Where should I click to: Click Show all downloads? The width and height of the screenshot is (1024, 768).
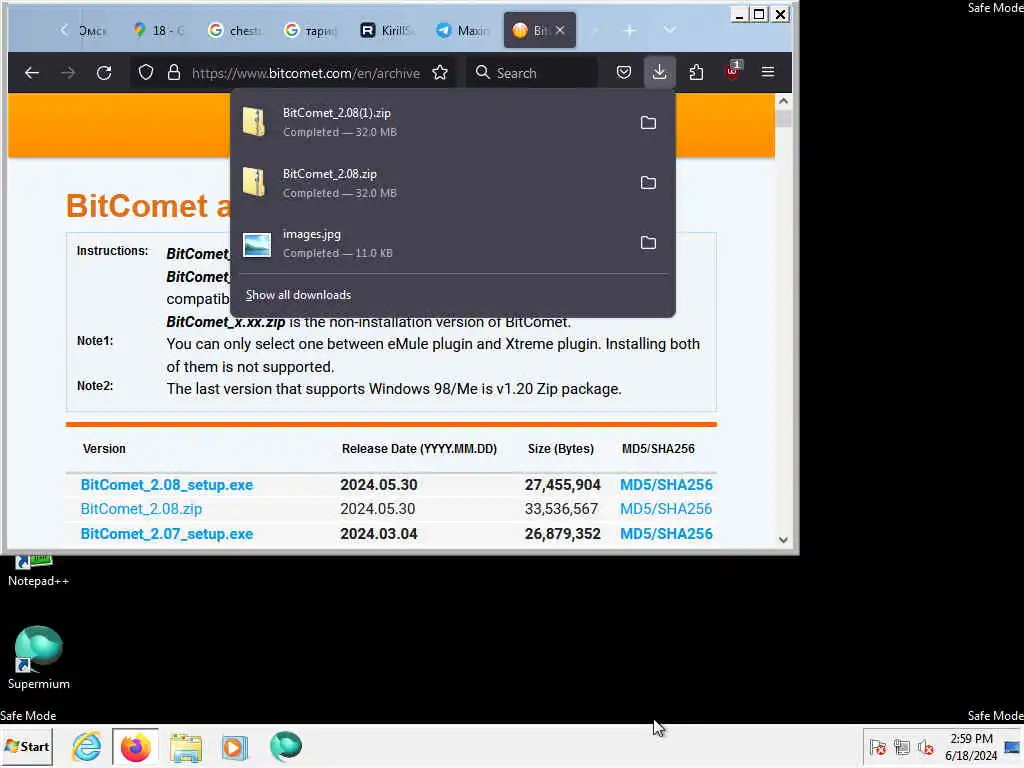click(x=298, y=295)
